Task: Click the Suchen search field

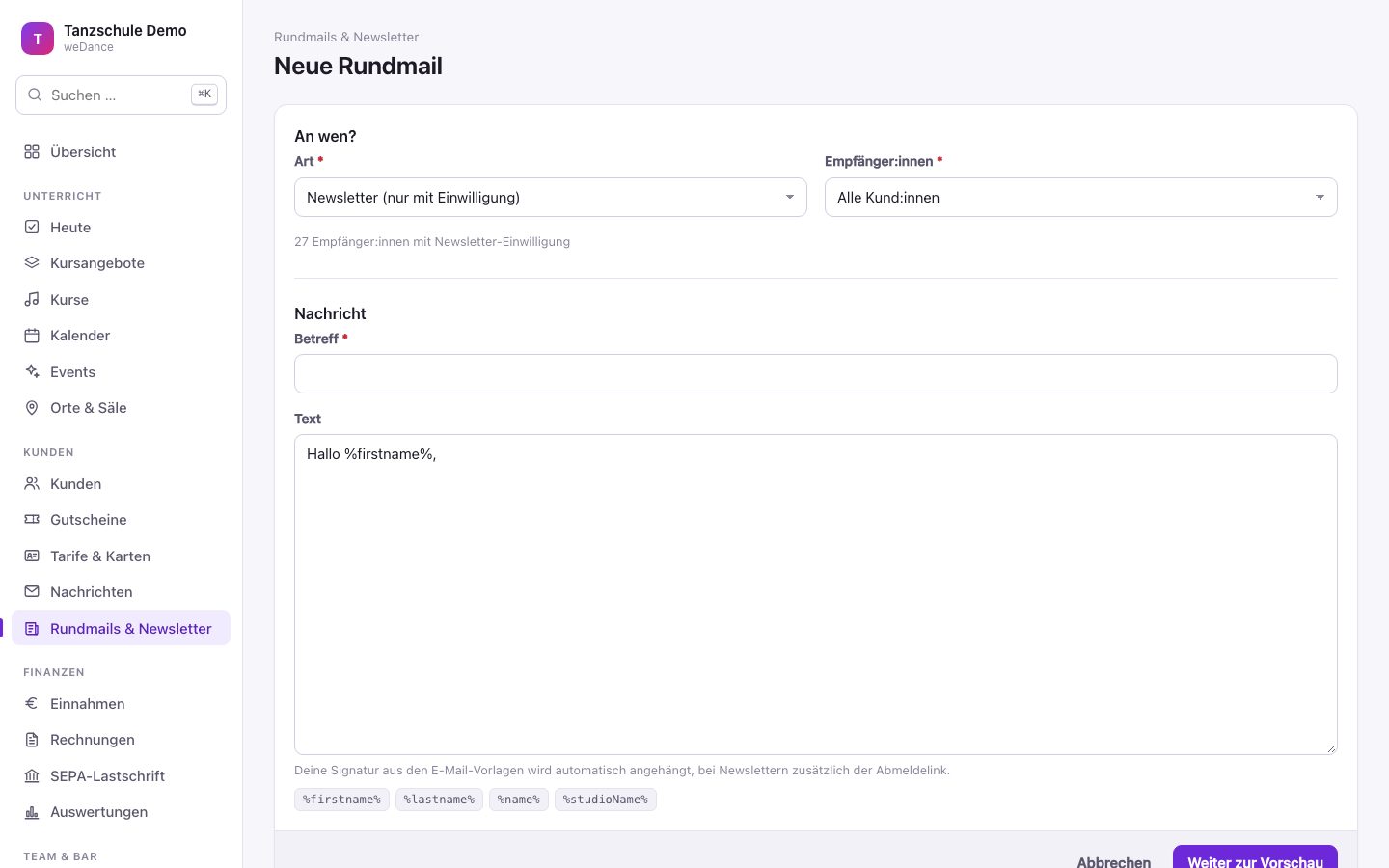Action: pos(122,95)
